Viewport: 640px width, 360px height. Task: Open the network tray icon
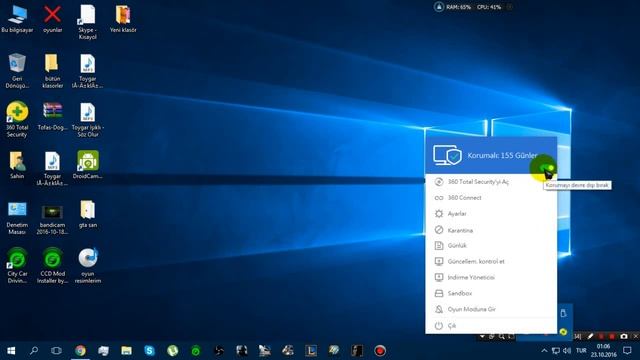click(556, 351)
